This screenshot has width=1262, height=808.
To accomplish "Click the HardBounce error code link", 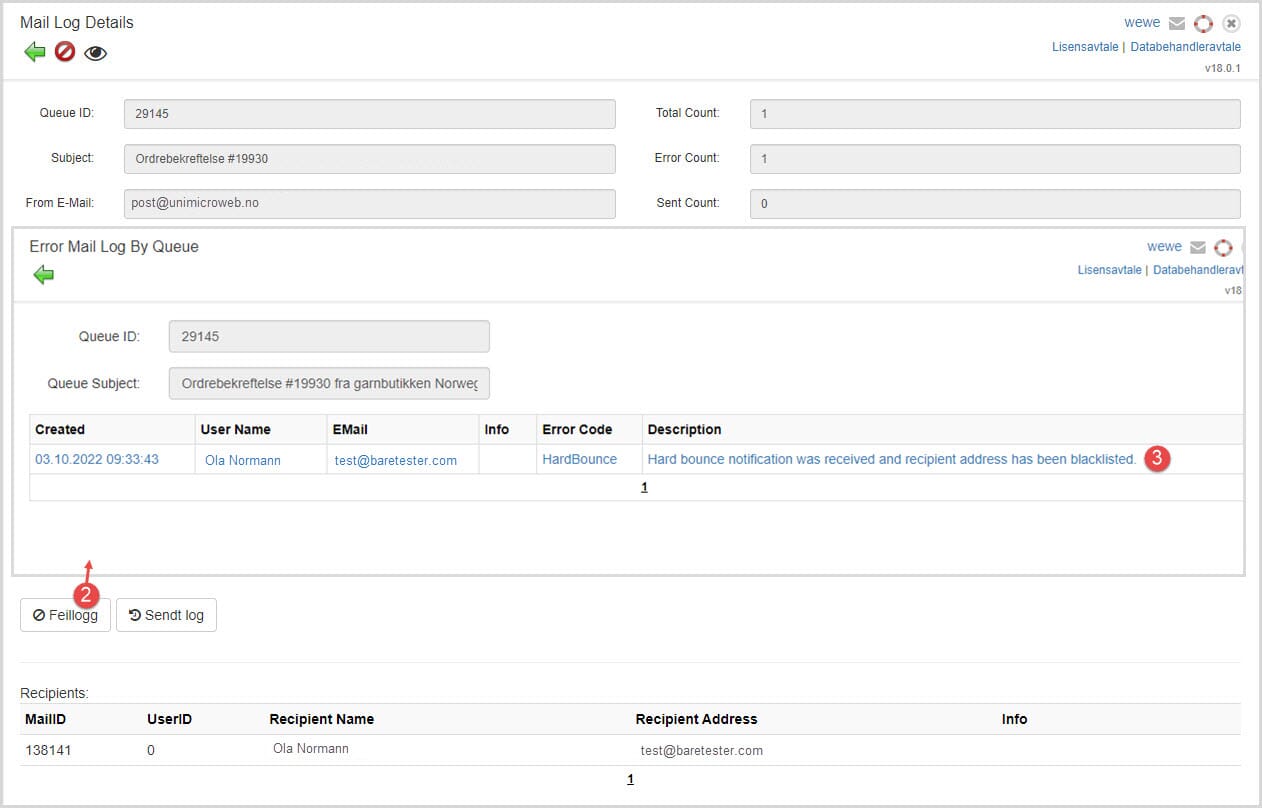I will [x=579, y=459].
